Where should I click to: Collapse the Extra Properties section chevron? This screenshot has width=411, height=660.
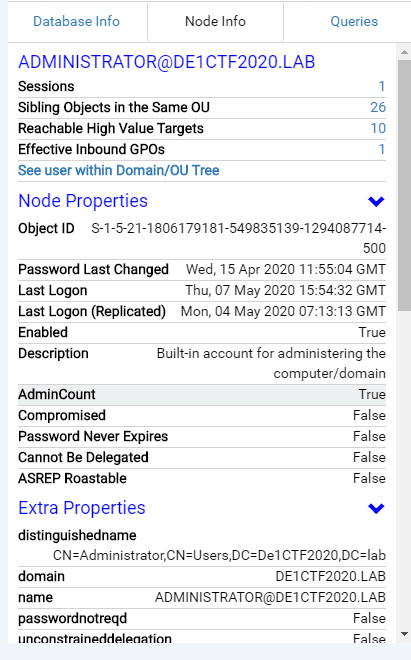[x=376, y=508]
